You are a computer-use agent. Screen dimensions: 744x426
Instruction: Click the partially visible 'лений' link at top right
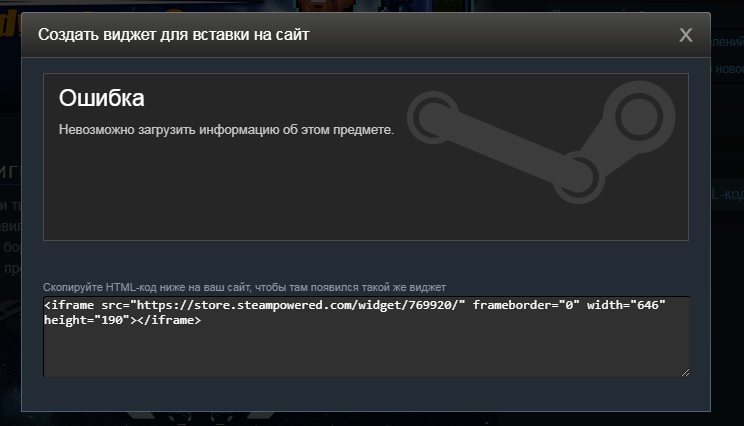727,42
